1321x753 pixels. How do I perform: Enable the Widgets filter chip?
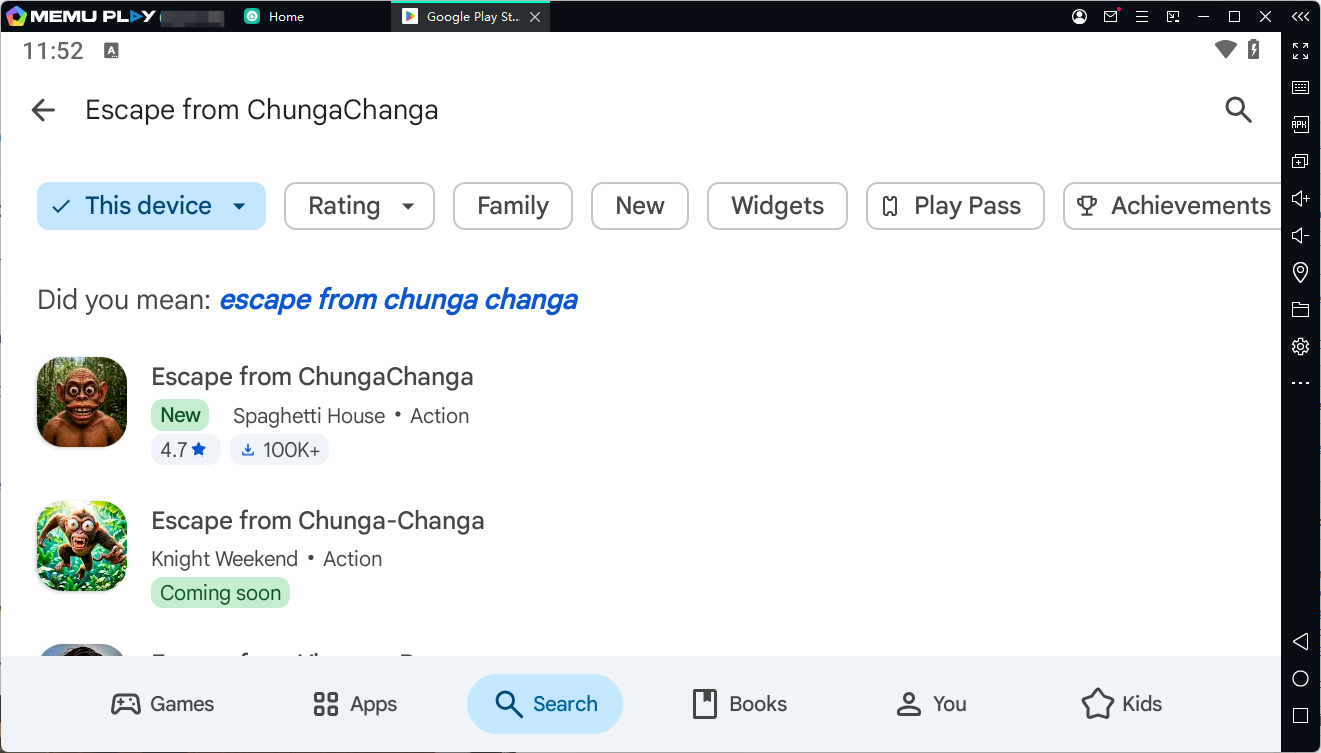pos(777,206)
